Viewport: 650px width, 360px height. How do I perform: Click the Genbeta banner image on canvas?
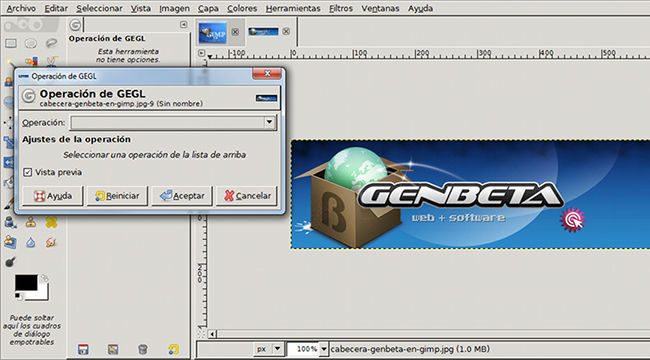471,194
